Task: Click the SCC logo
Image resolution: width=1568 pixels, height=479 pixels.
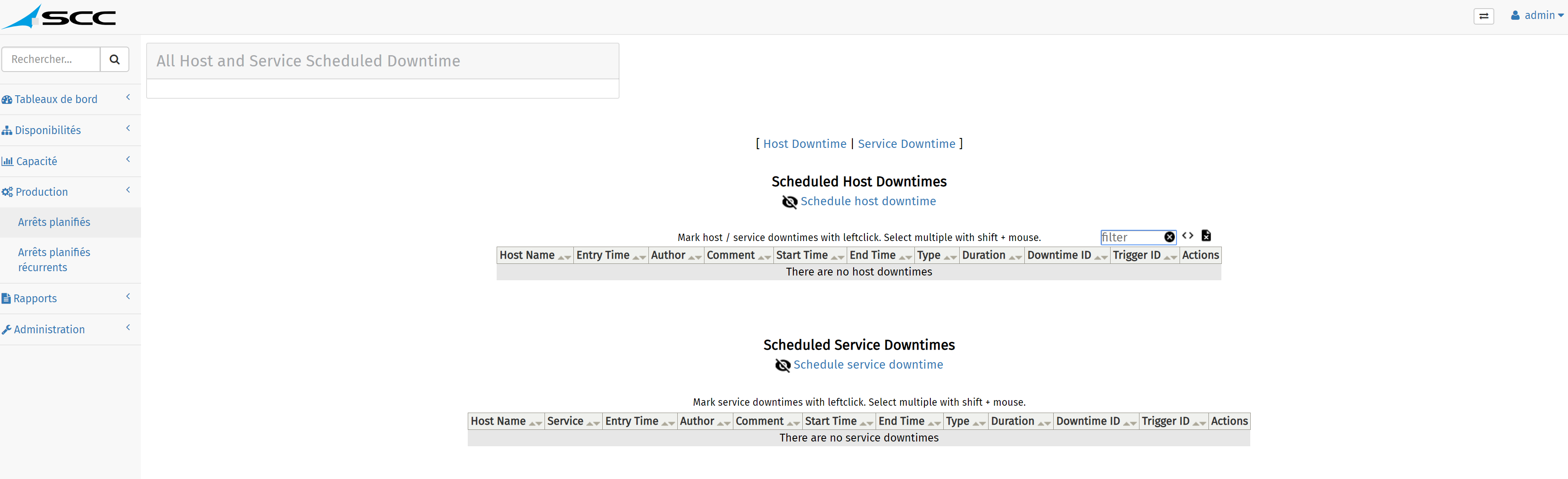Action: (59, 16)
